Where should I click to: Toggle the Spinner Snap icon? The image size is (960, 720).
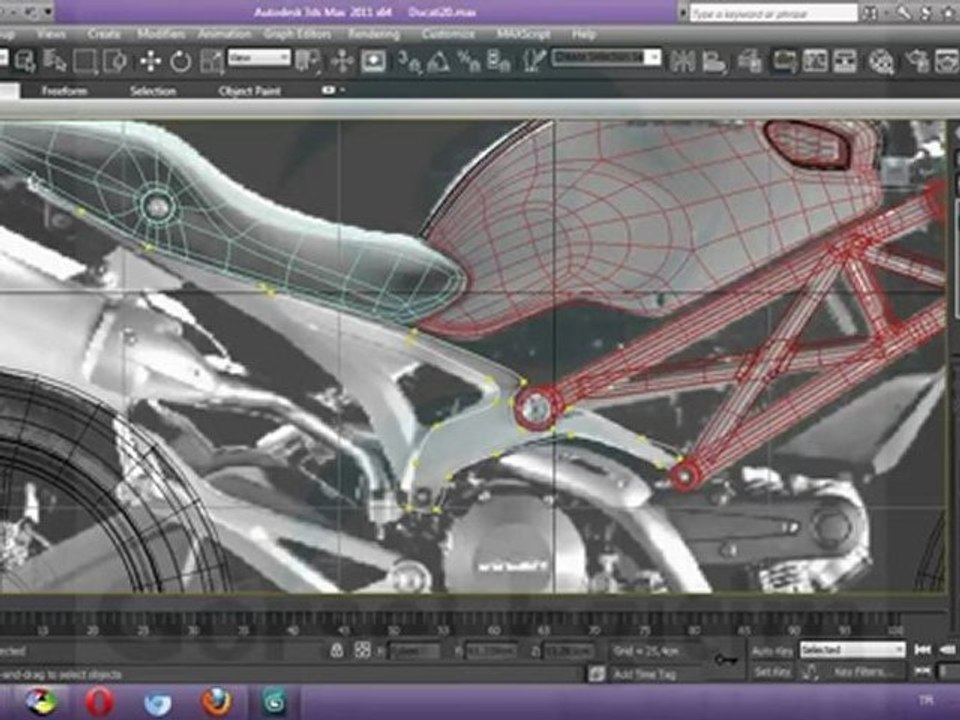pos(498,61)
